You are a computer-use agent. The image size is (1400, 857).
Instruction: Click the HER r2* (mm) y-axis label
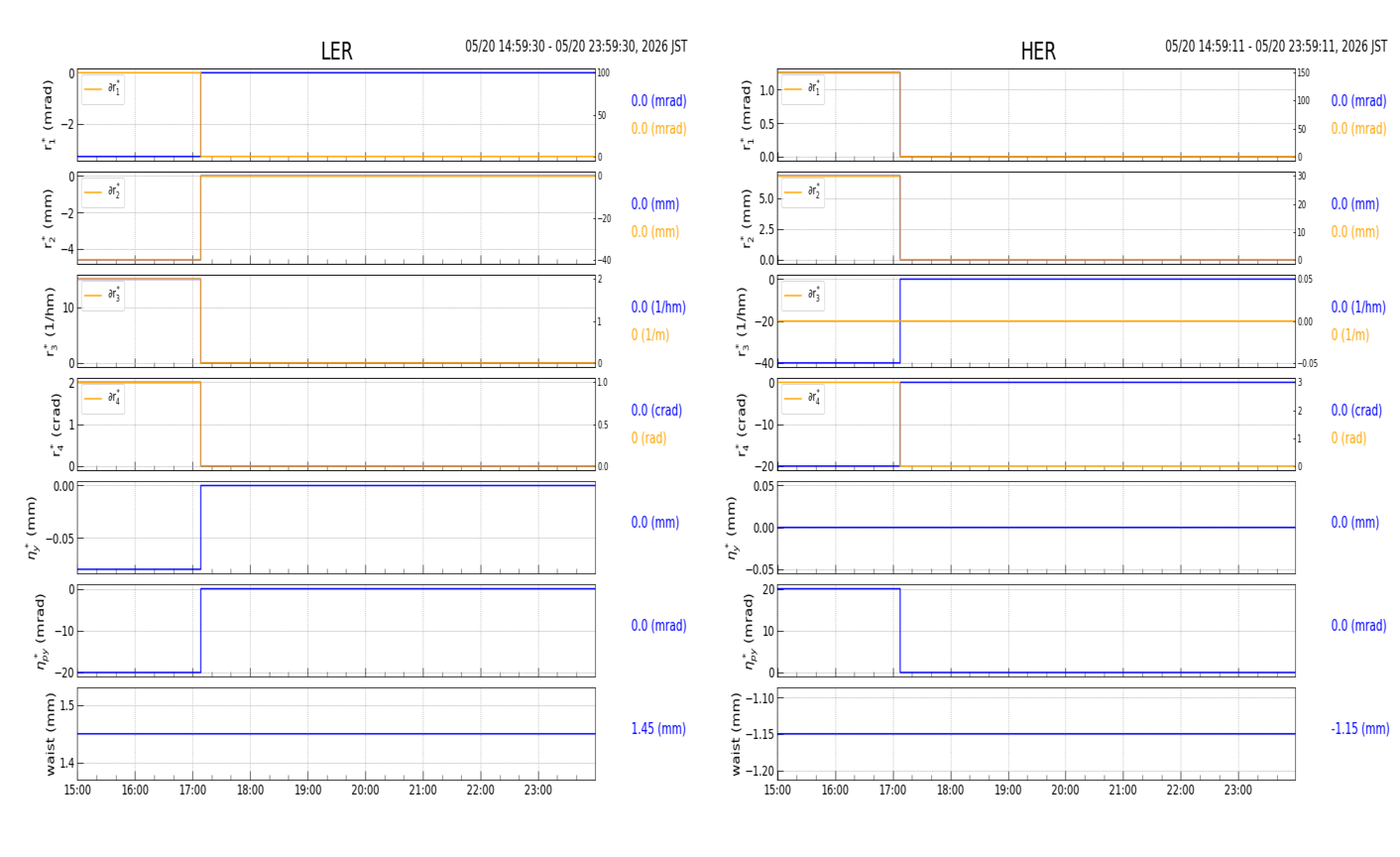[748, 218]
